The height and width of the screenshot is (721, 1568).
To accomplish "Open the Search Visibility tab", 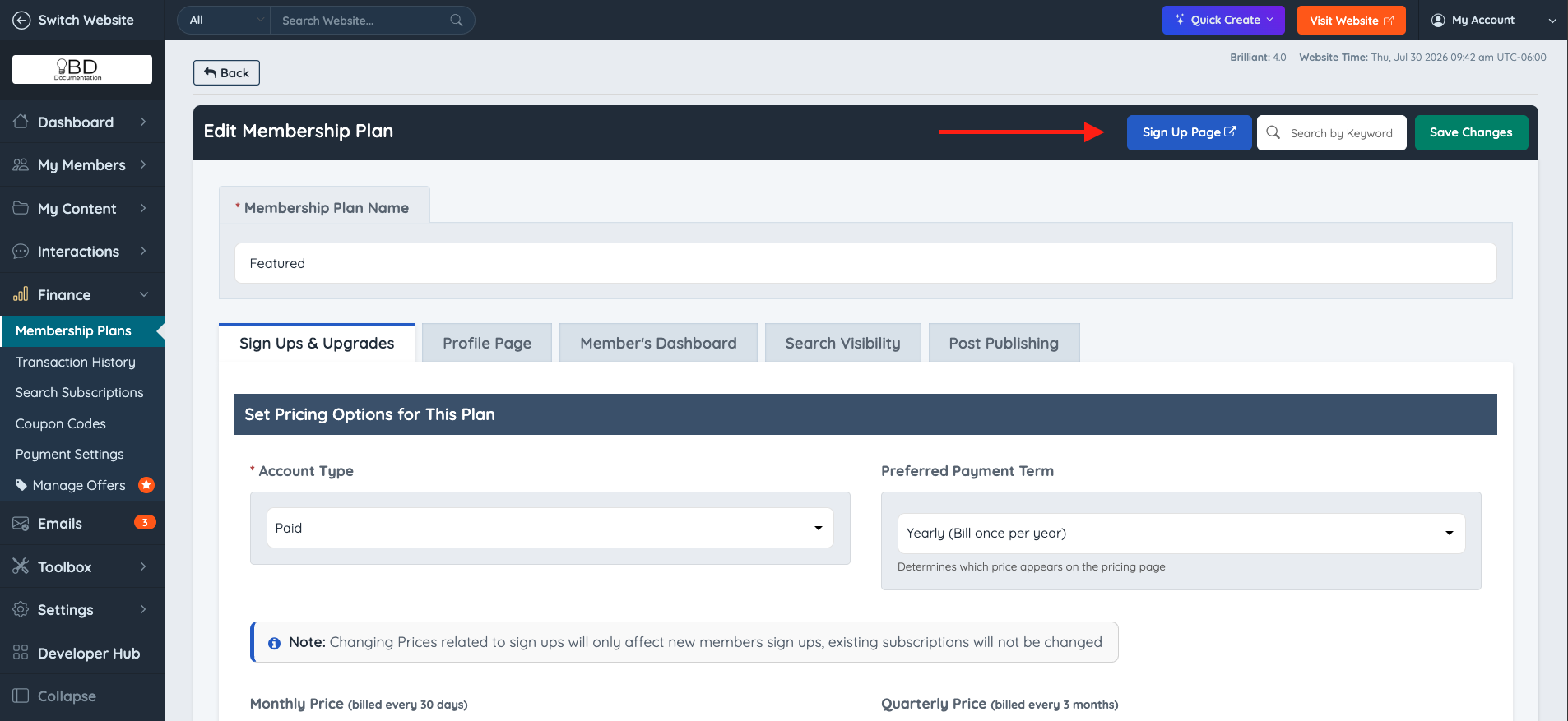I will [x=842, y=343].
